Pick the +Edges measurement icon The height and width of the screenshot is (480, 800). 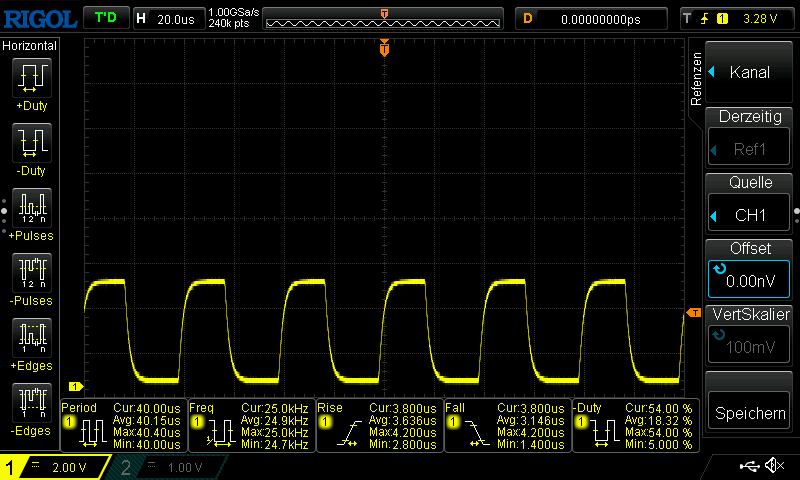(x=32, y=337)
